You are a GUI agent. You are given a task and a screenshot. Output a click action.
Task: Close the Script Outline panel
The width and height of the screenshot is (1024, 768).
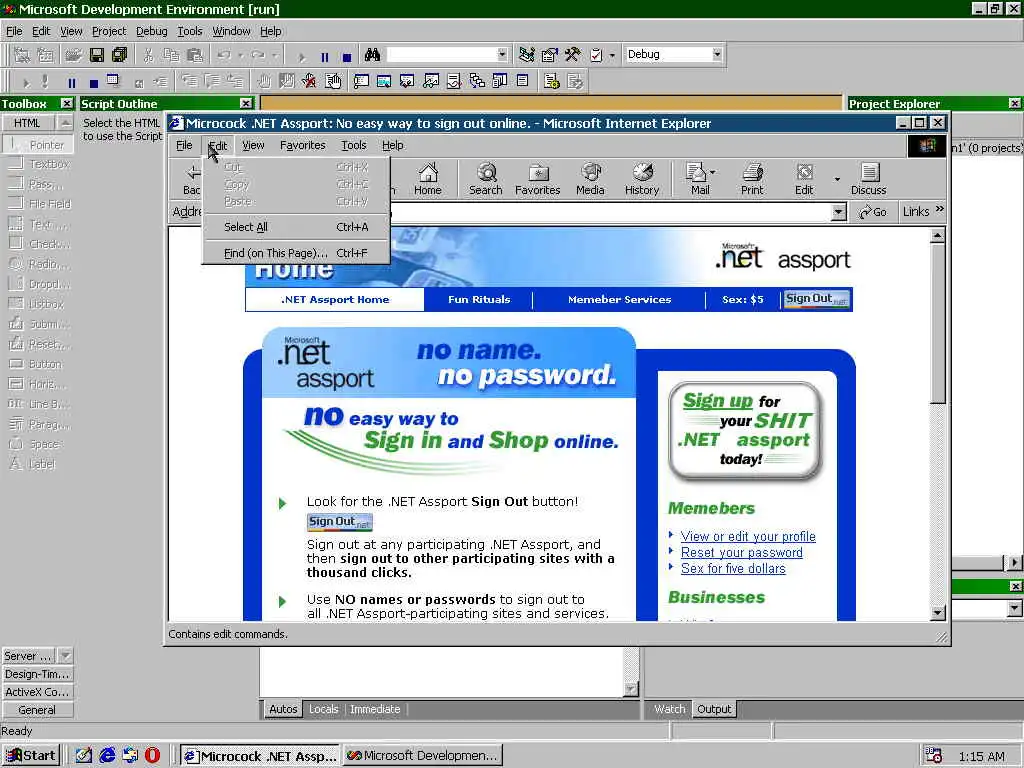coord(246,103)
